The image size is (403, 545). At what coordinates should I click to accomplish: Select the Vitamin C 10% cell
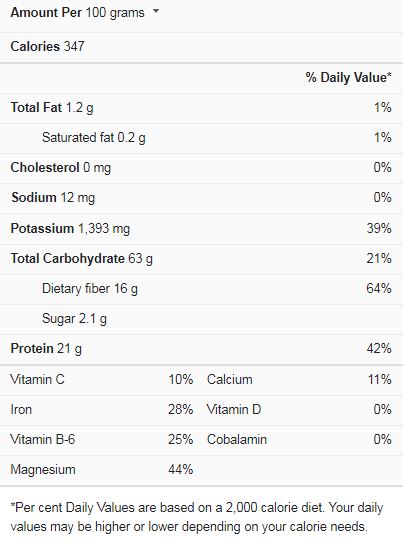[102, 380]
